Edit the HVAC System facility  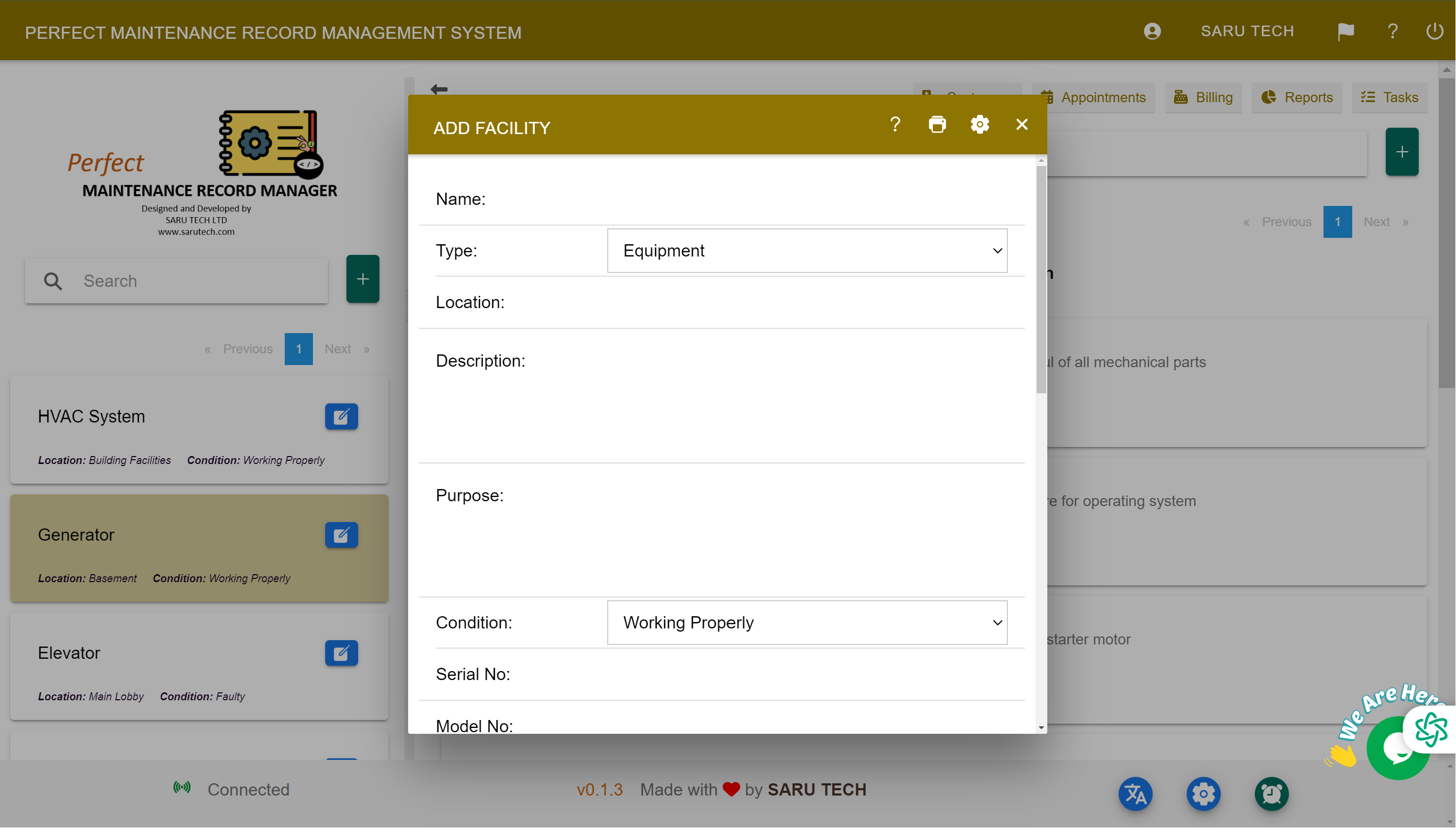(x=341, y=417)
